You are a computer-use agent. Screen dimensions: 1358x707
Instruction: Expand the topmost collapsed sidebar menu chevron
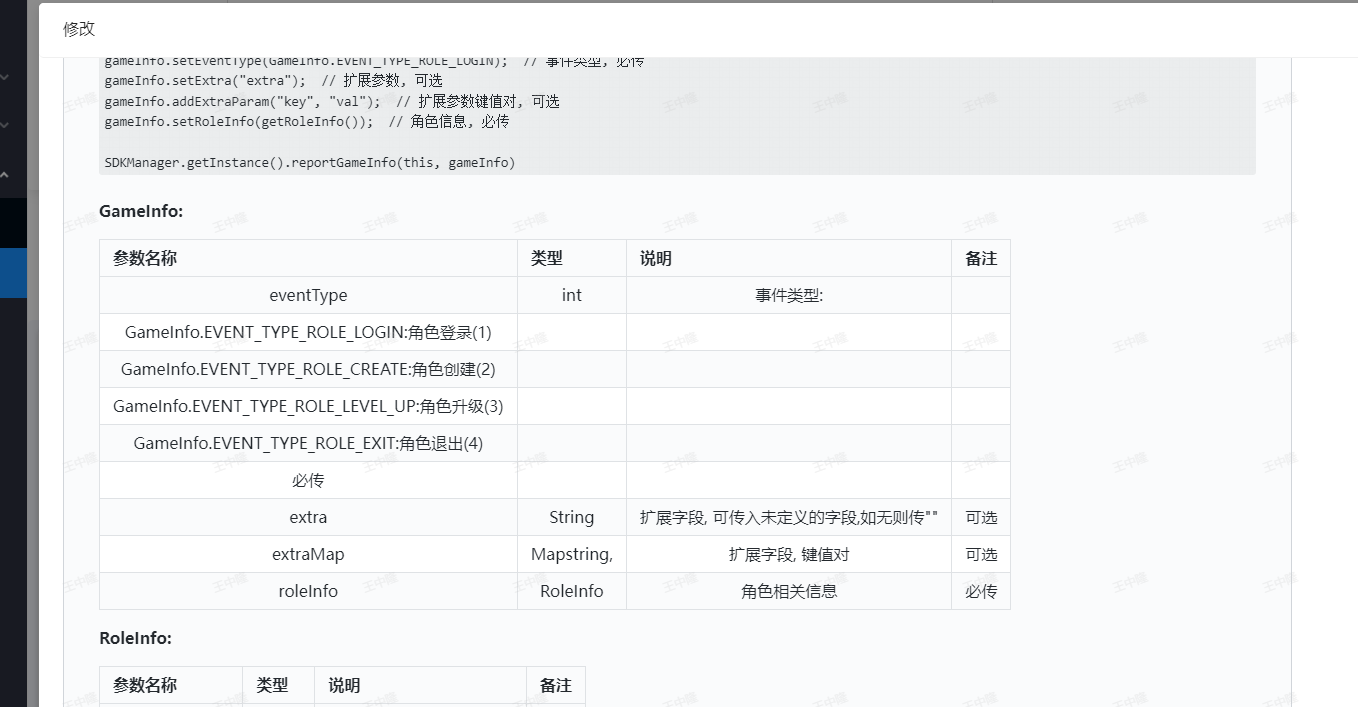(5, 76)
